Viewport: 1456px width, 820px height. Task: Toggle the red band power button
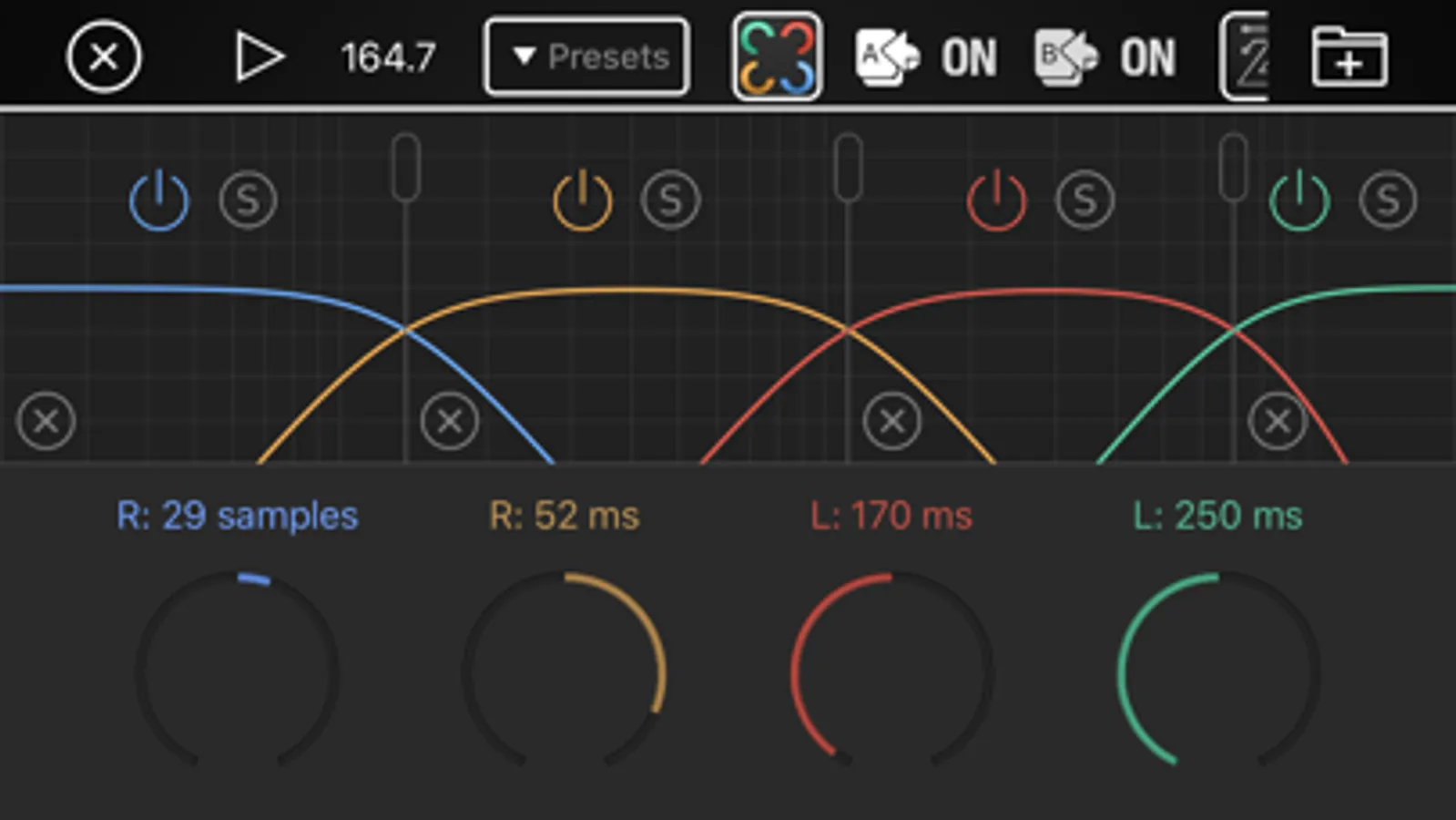click(997, 200)
